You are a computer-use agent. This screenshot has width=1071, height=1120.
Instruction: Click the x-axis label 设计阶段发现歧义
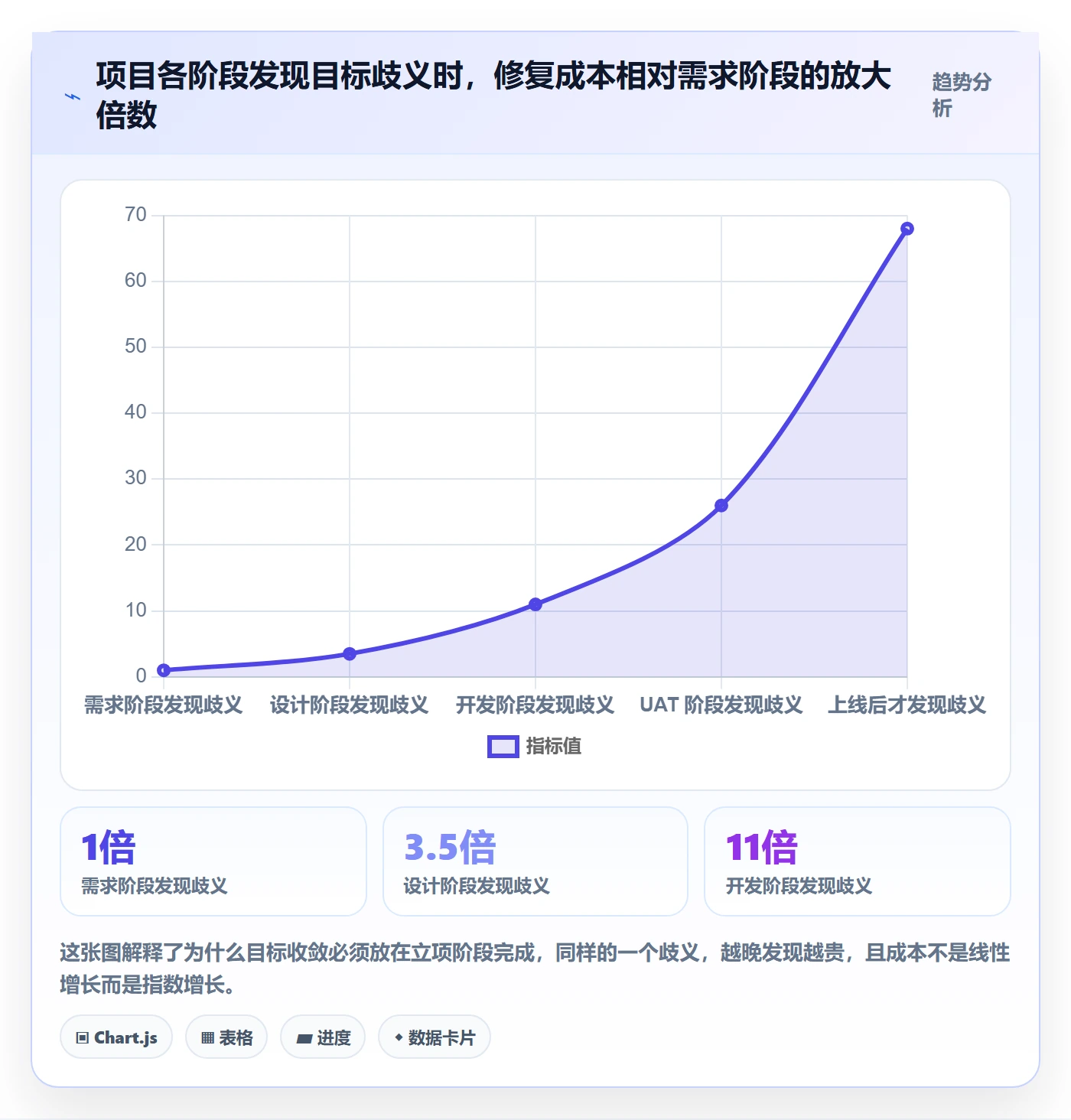pyautogui.click(x=350, y=705)
